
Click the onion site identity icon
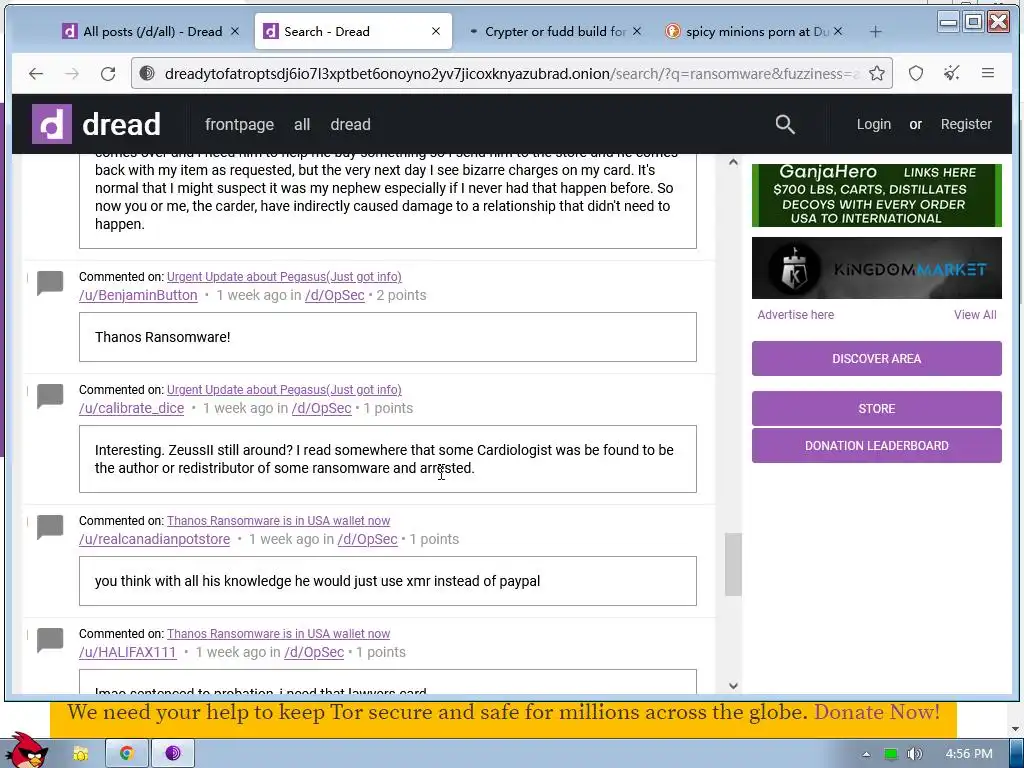[x=148, y=74]
